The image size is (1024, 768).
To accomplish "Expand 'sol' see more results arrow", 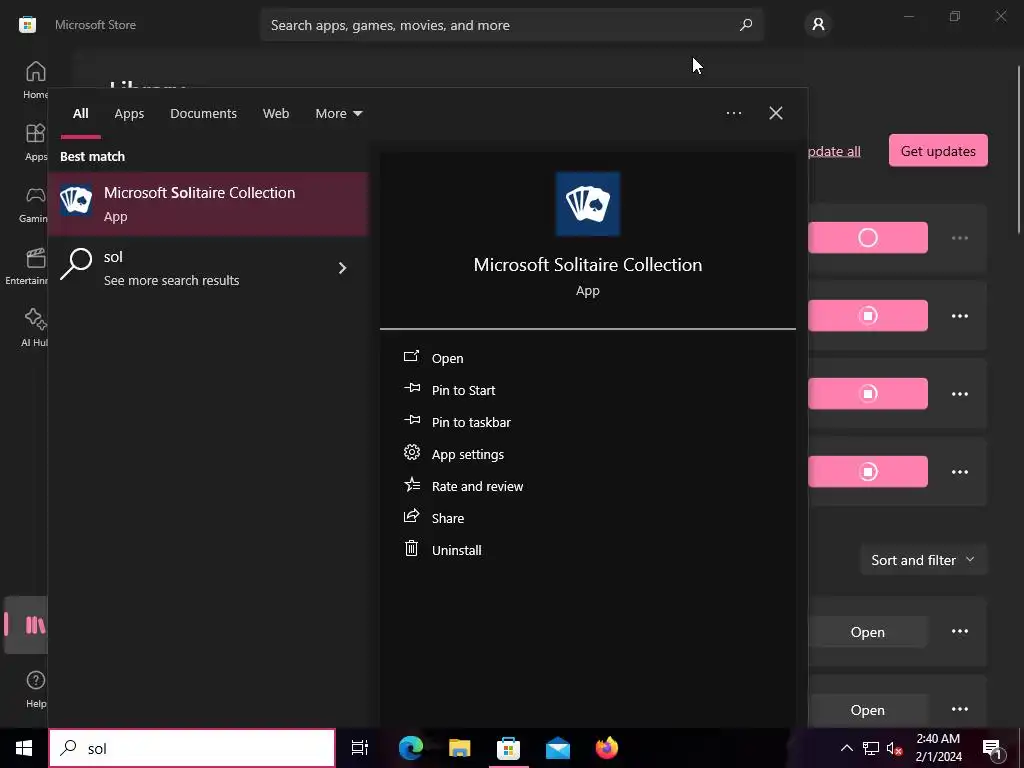I will point(342,268).
